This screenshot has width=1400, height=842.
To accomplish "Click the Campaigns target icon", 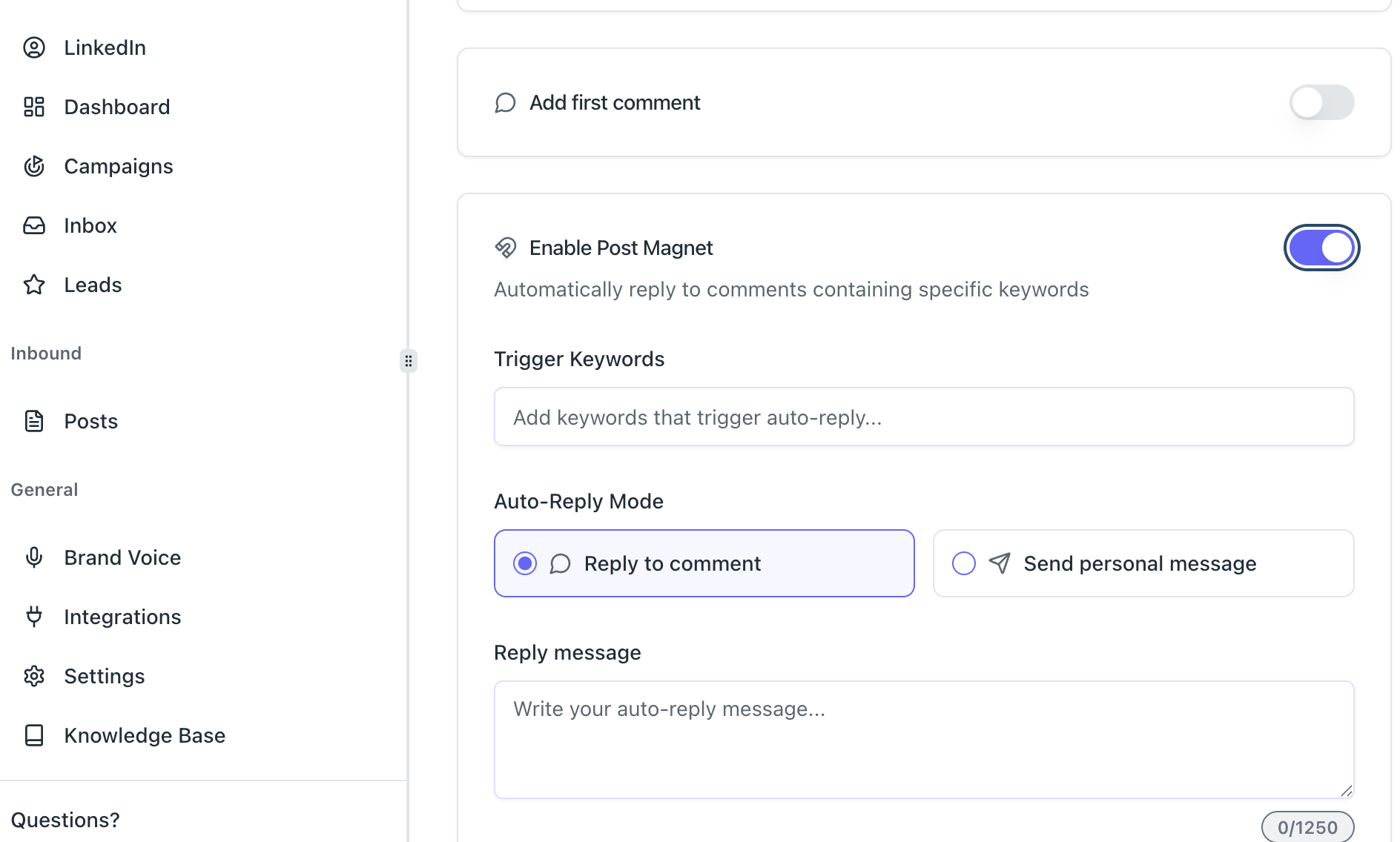I will pyautogui.click(x=34, y=166).
